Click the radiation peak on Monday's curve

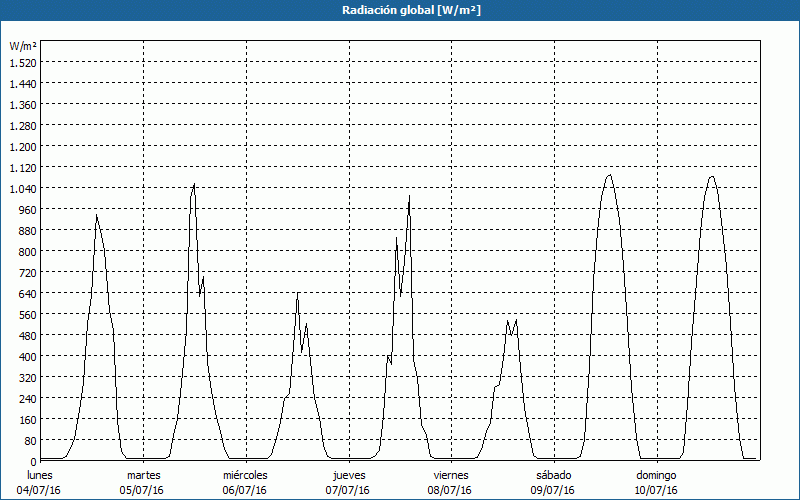[96, 215]
